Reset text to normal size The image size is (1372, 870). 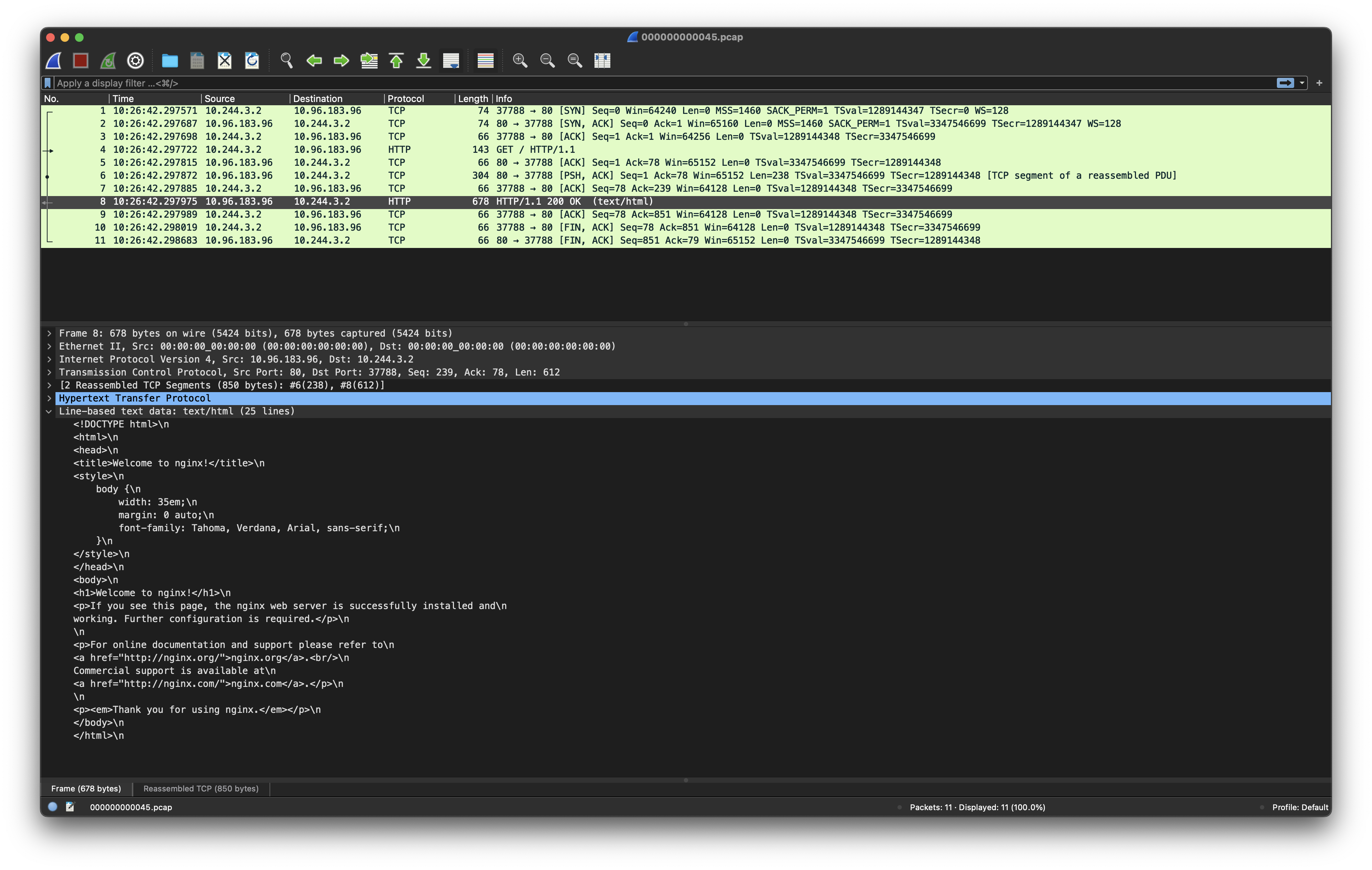(575, 61)
